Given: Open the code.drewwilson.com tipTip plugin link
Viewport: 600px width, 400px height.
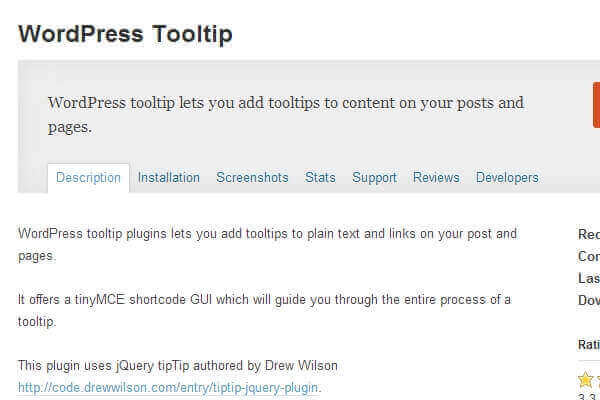Looking at the screenshot, I should click(170, 387).
